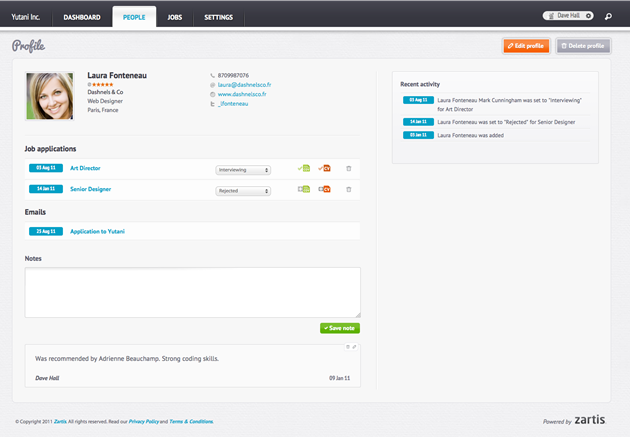
Task: Click the star rating under Laura's name
Action: 102,85
